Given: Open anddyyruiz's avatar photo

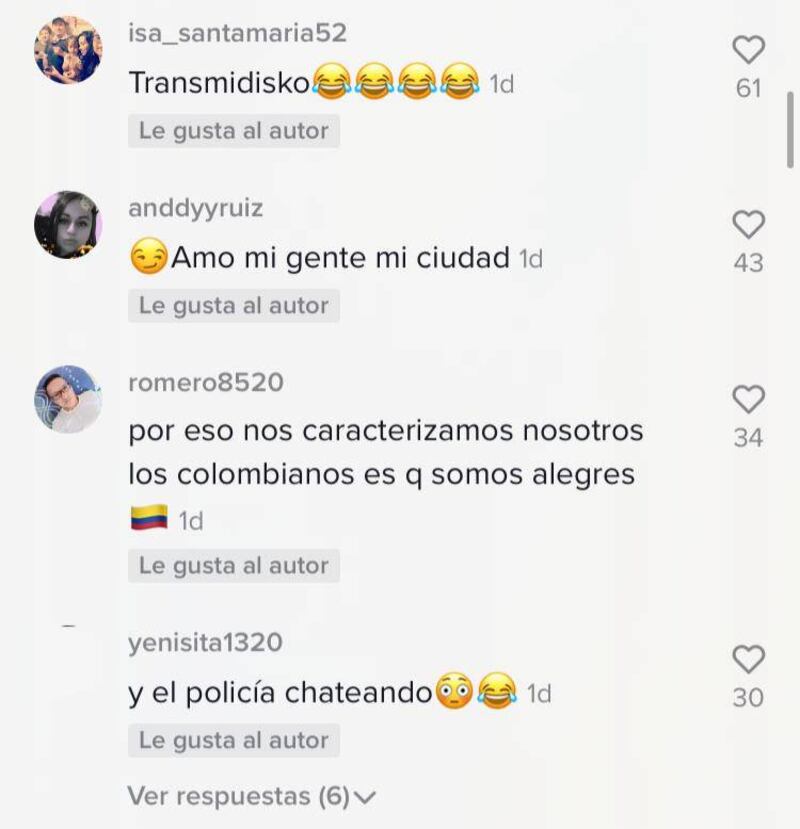Looking at the screenshot, I should click(68, 225).
